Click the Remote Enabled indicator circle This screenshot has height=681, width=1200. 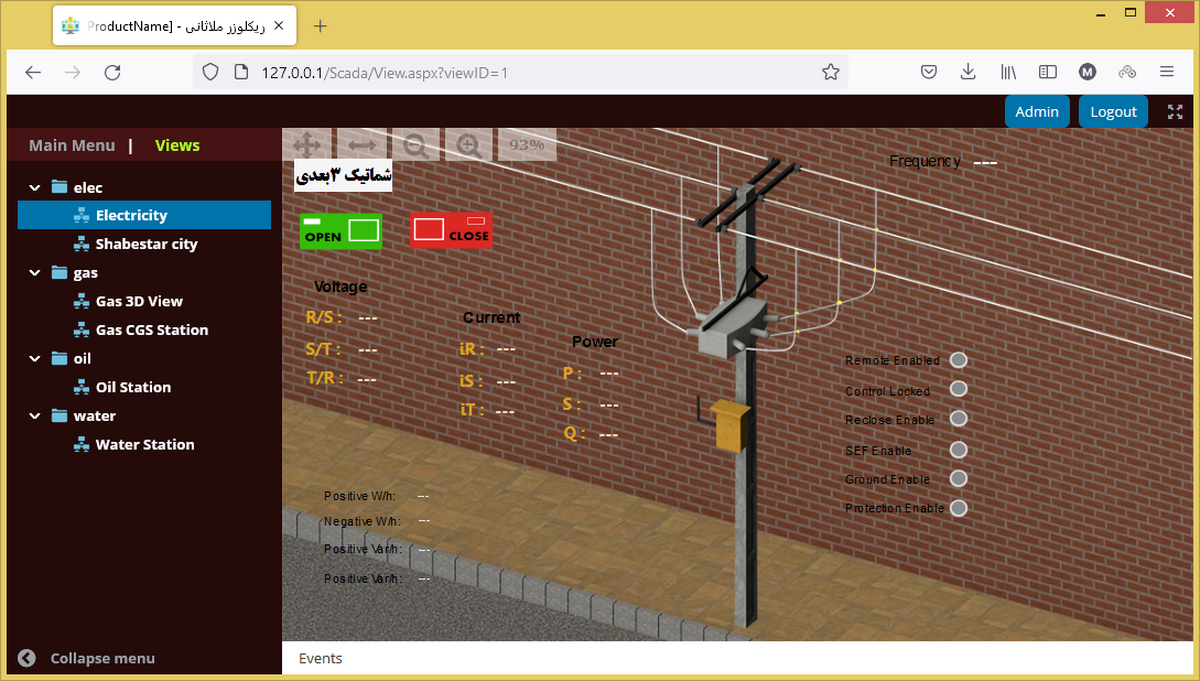958,360
